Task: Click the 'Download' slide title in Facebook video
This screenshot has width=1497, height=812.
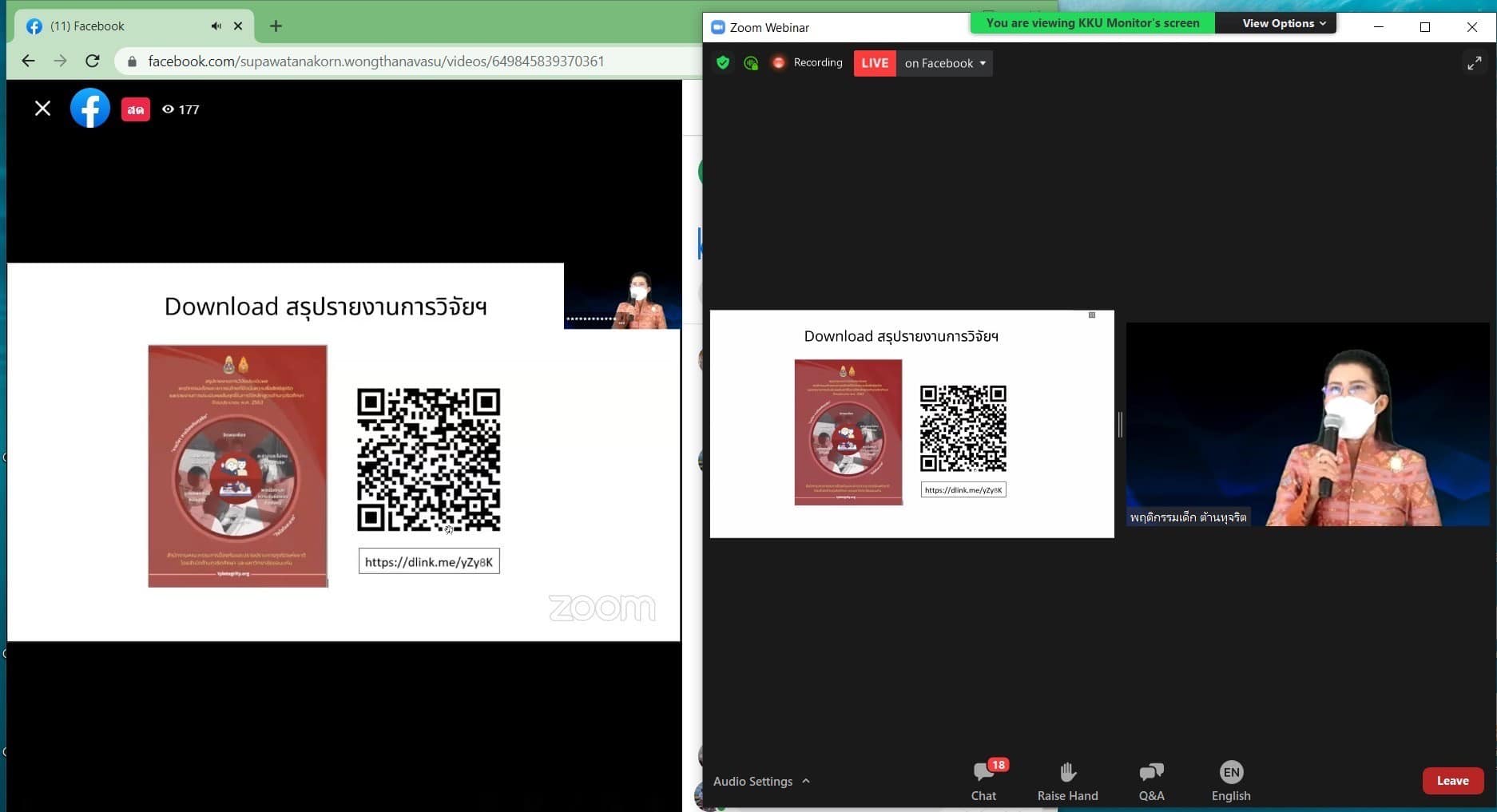Action: pos(326,307)
